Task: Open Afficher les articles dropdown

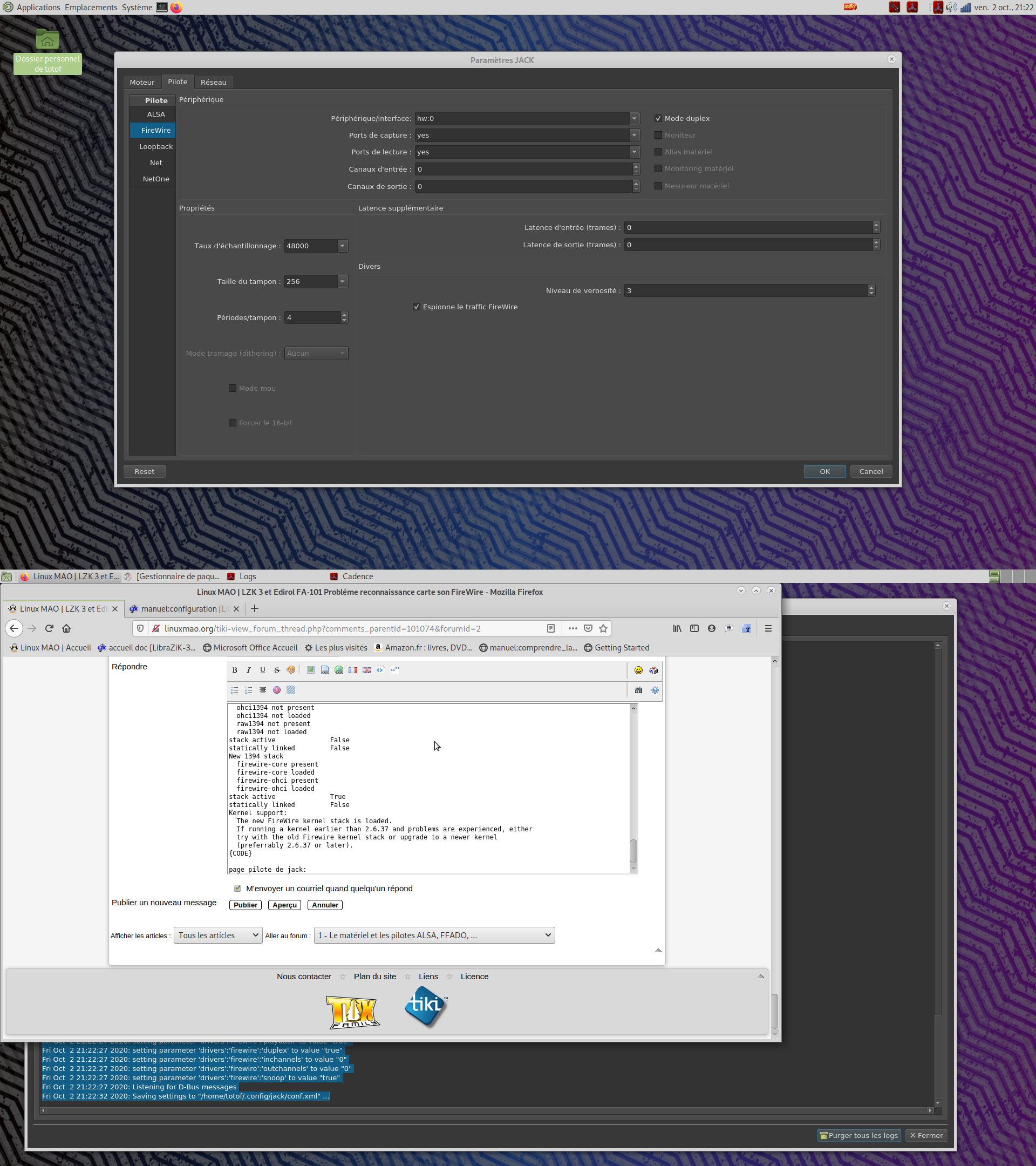Action: click(218, 935)
